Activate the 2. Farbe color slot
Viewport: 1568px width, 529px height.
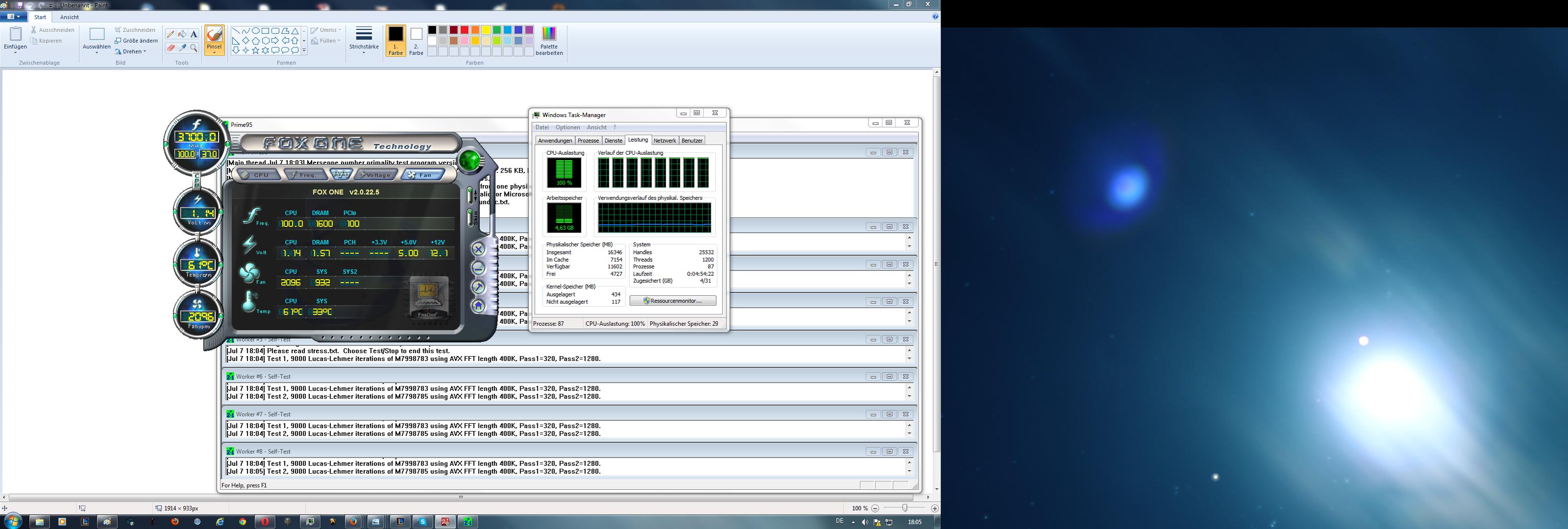click(416, 41)
